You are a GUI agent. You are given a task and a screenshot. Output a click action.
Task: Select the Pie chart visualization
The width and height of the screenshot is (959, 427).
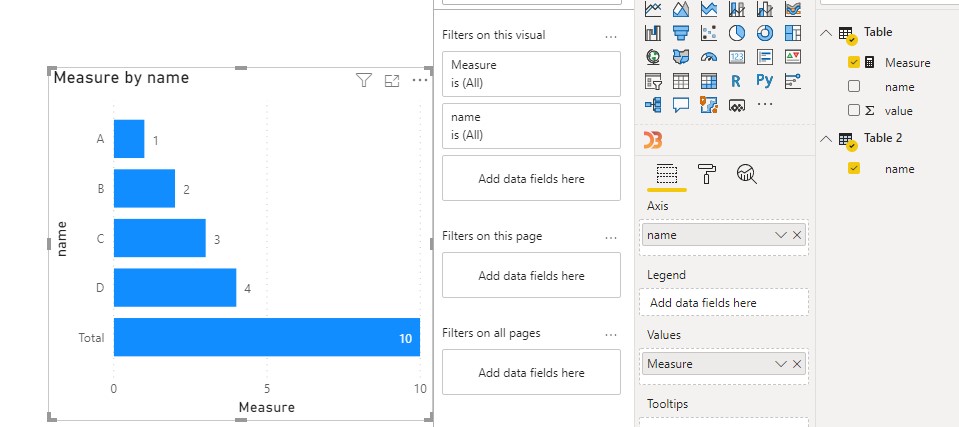pyautogui.click(x=737, y=32)
